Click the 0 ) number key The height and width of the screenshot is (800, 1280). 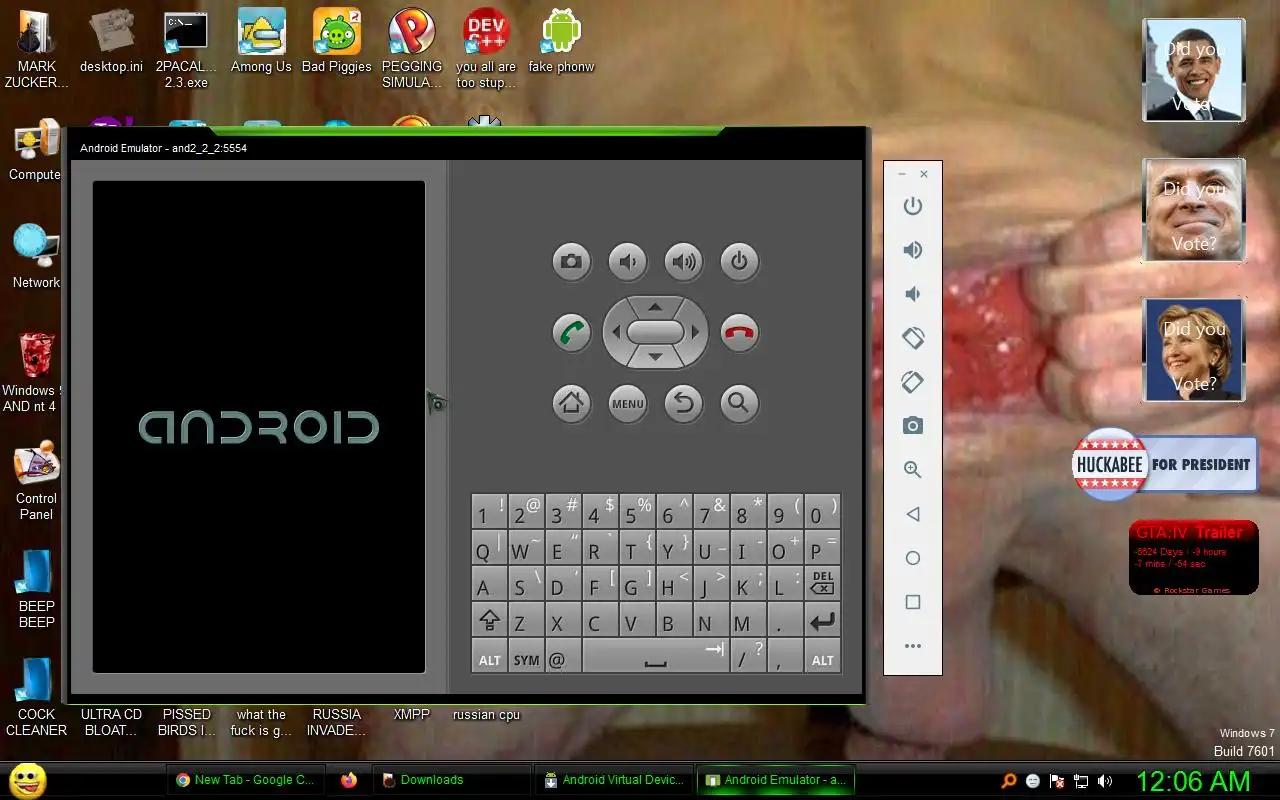coord(822,512)
